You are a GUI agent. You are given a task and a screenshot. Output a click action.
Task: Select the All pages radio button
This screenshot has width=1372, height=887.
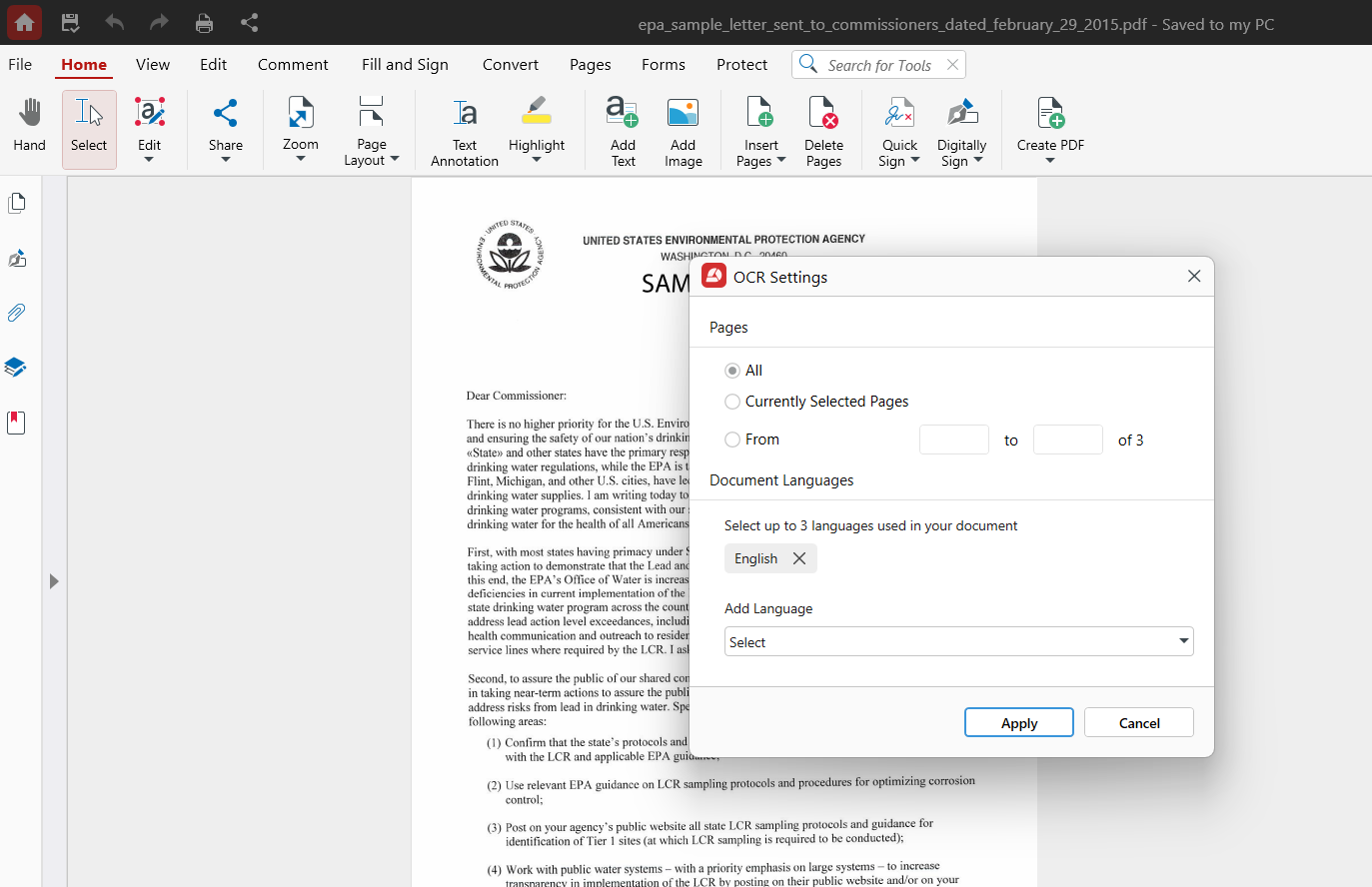point(732,371)
